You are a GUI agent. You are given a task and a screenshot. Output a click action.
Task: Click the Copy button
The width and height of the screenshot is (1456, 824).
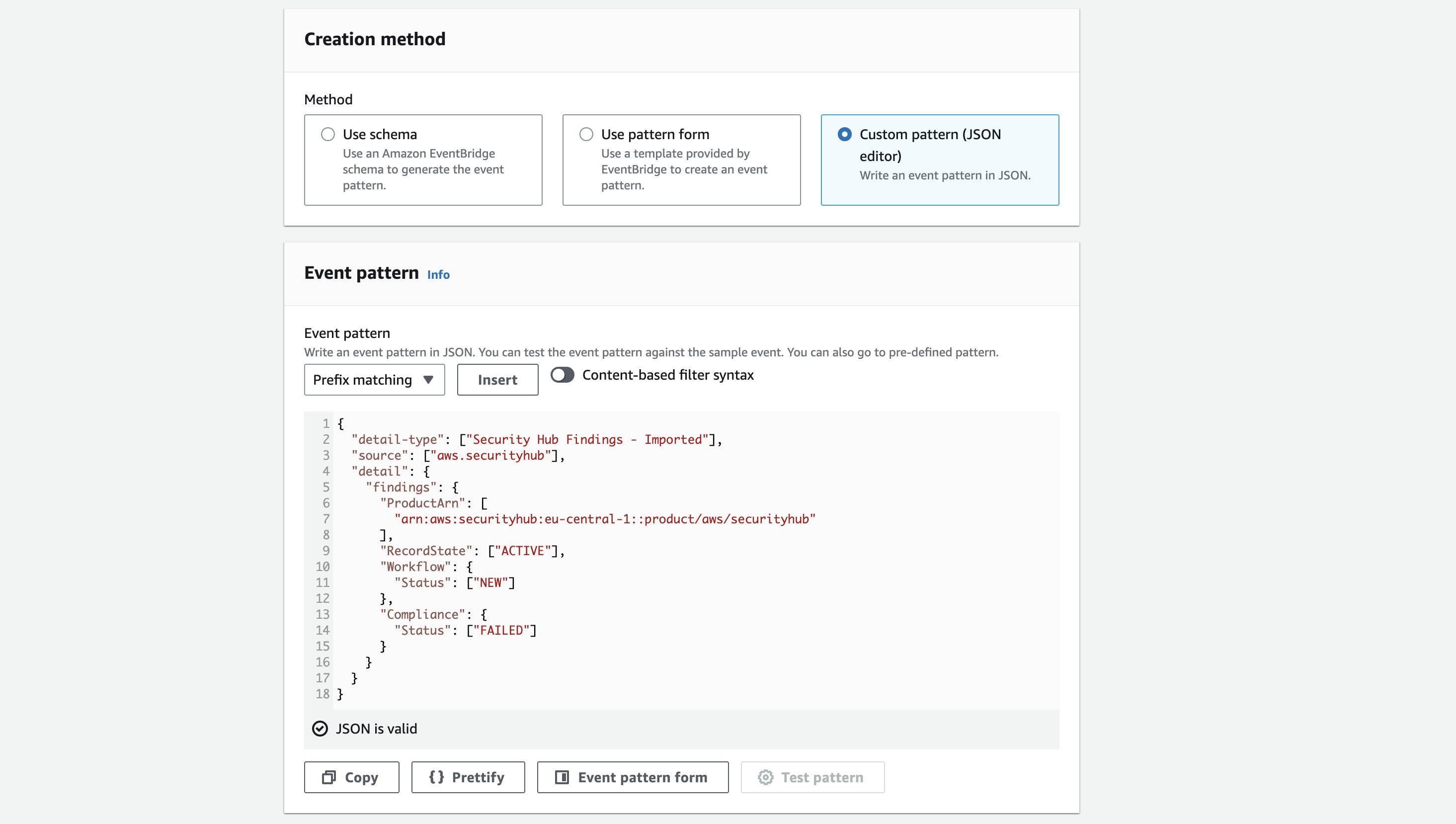(351, 777)
